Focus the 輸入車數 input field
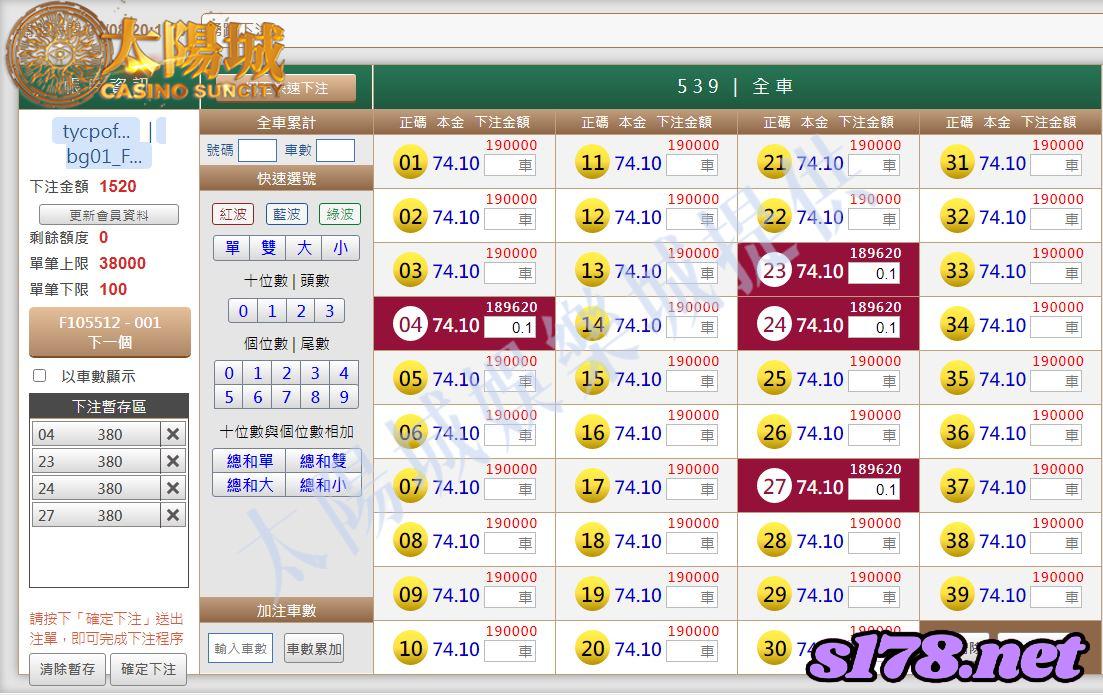 pyautogui.click(x=241, y=649)
